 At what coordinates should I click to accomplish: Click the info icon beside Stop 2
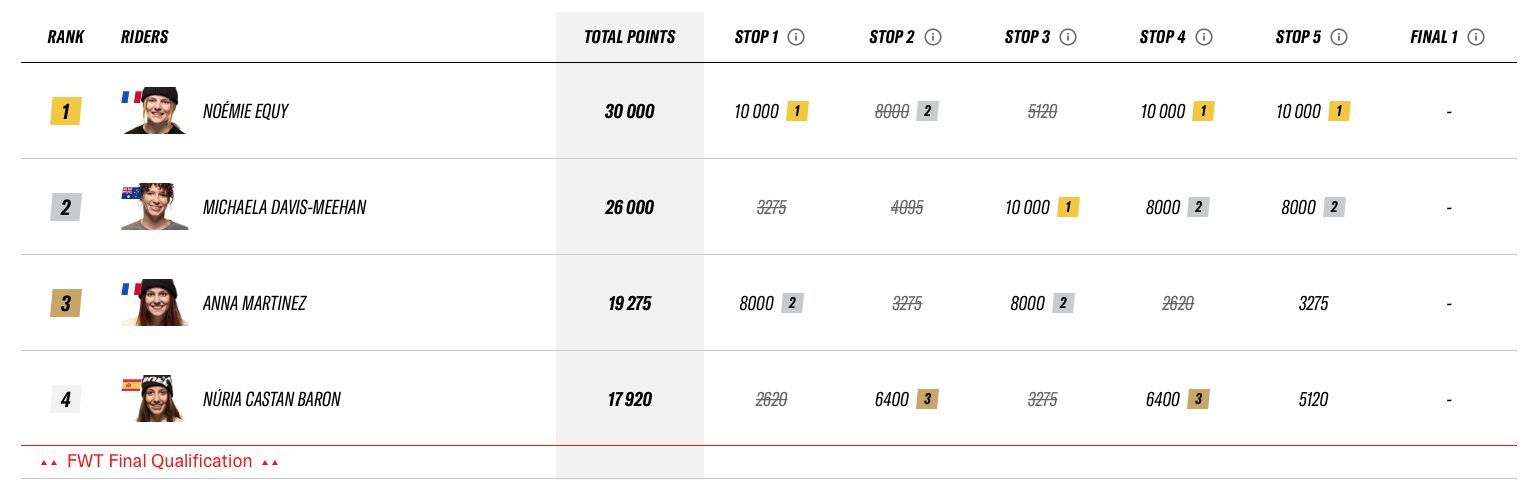[933, 37]
